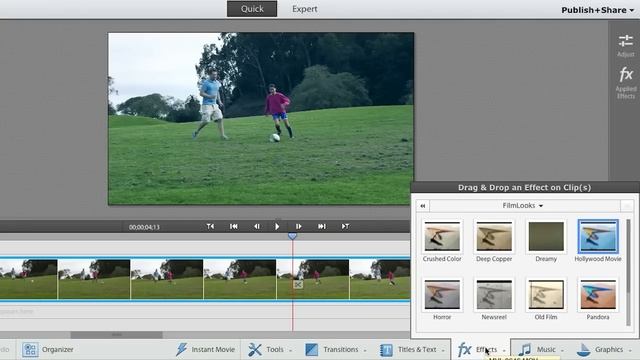Click the Organizer icon
Screen dimensions: 640x360
30,349
